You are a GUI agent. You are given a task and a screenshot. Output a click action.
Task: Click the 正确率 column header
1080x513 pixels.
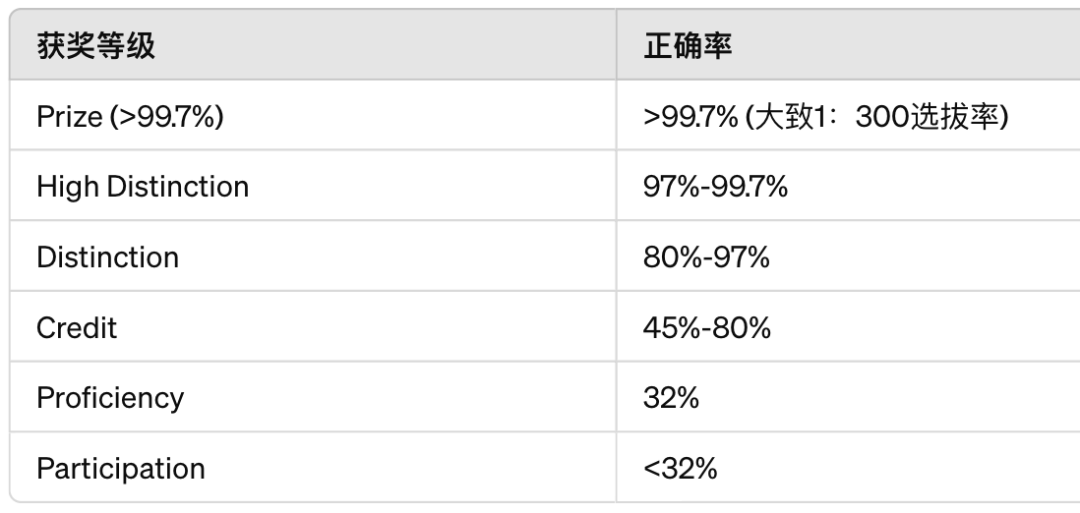click(688, 46)
